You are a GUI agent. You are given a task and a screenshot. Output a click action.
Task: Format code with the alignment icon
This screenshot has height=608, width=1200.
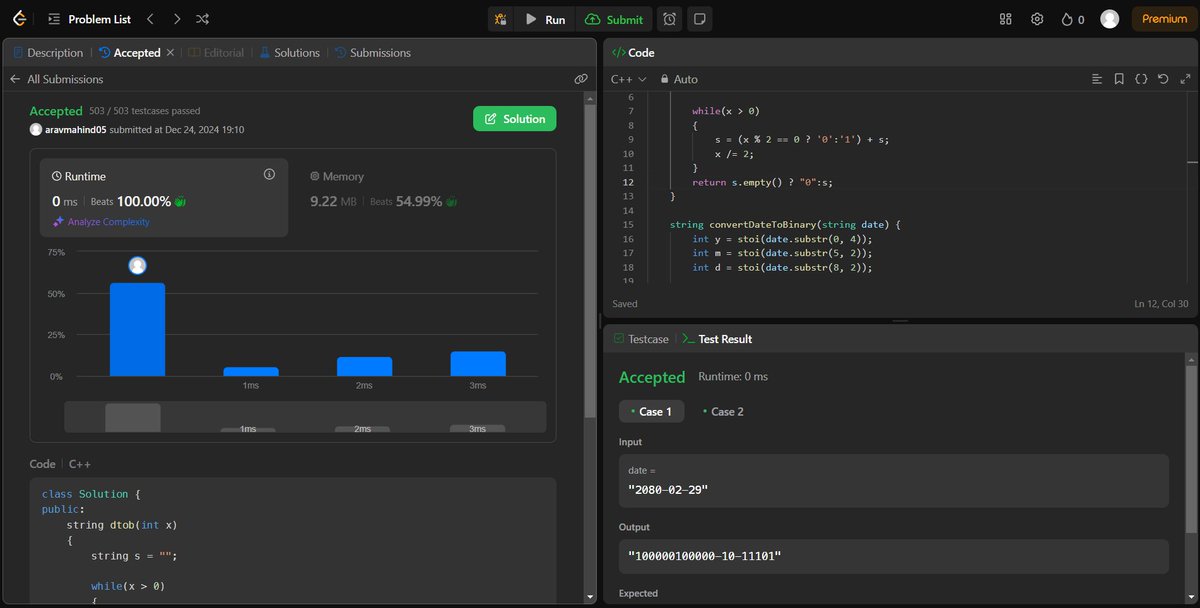click(1096, 78)
